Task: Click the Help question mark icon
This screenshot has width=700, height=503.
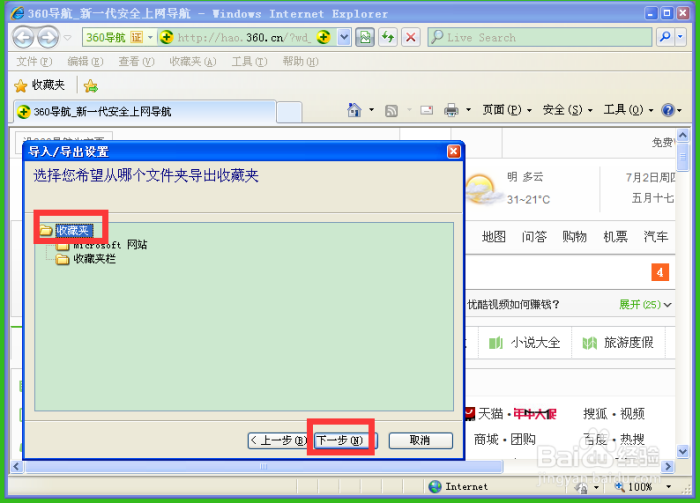Action: (668, 110)
